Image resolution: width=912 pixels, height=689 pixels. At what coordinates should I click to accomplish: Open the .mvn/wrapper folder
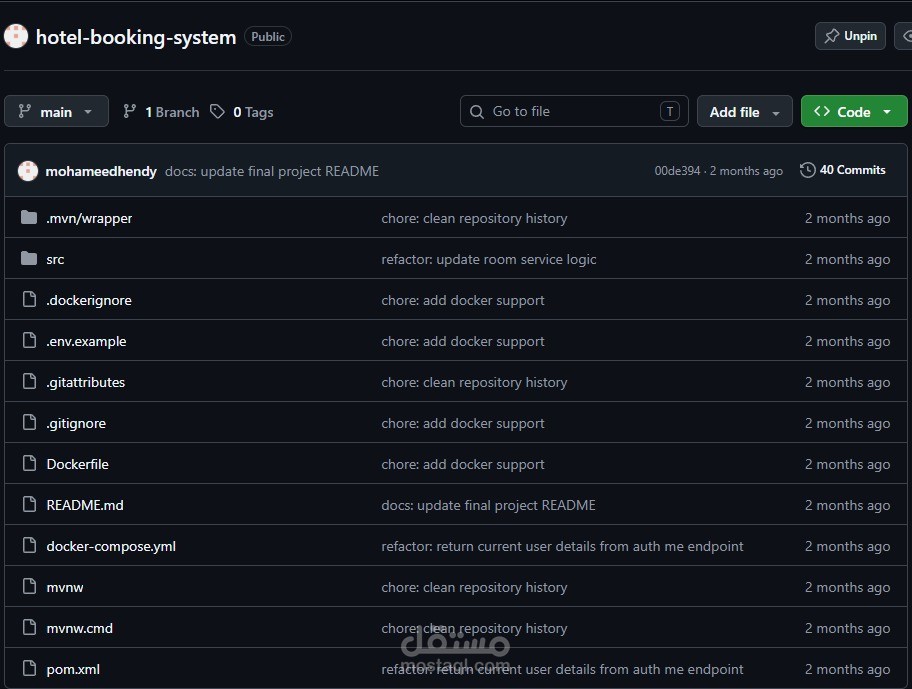coord(89,218)
